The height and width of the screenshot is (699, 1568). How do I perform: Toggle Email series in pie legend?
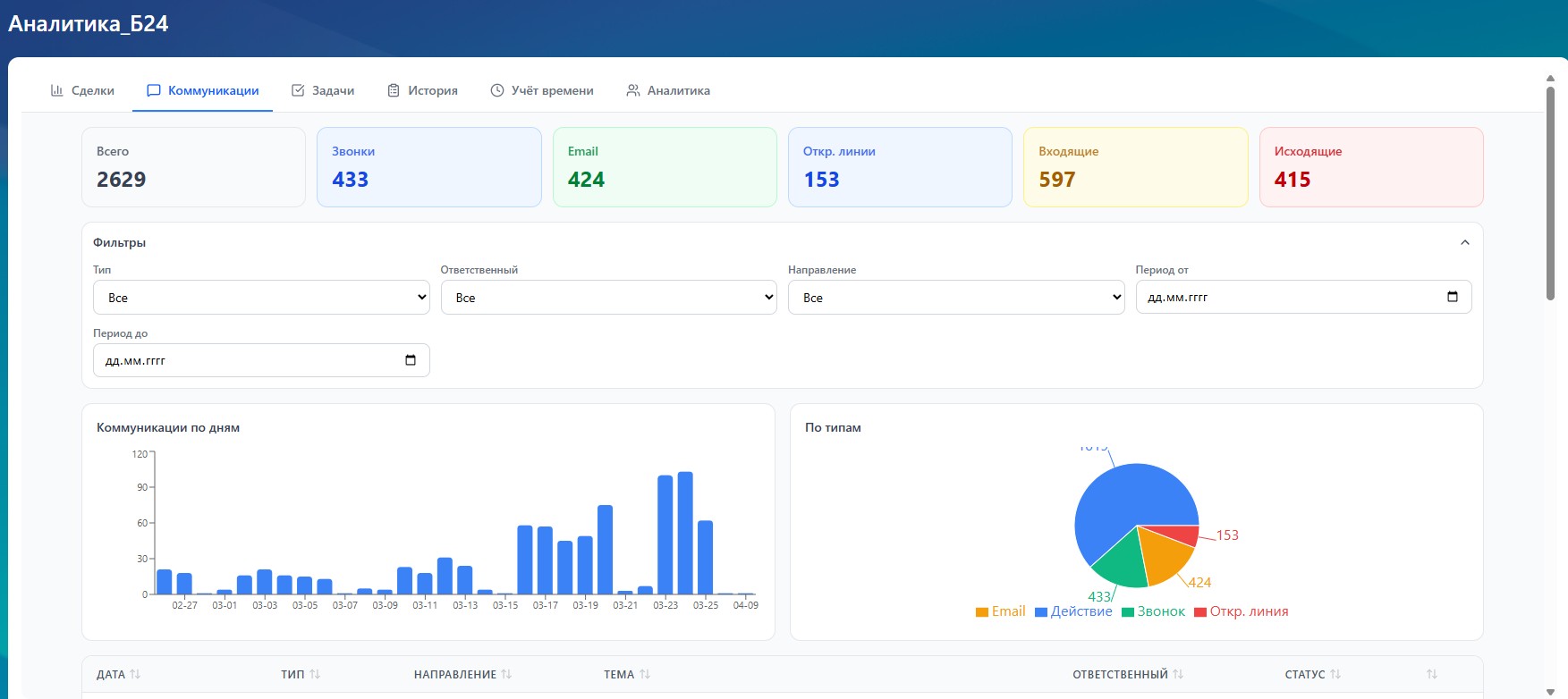coord(1000,611)
